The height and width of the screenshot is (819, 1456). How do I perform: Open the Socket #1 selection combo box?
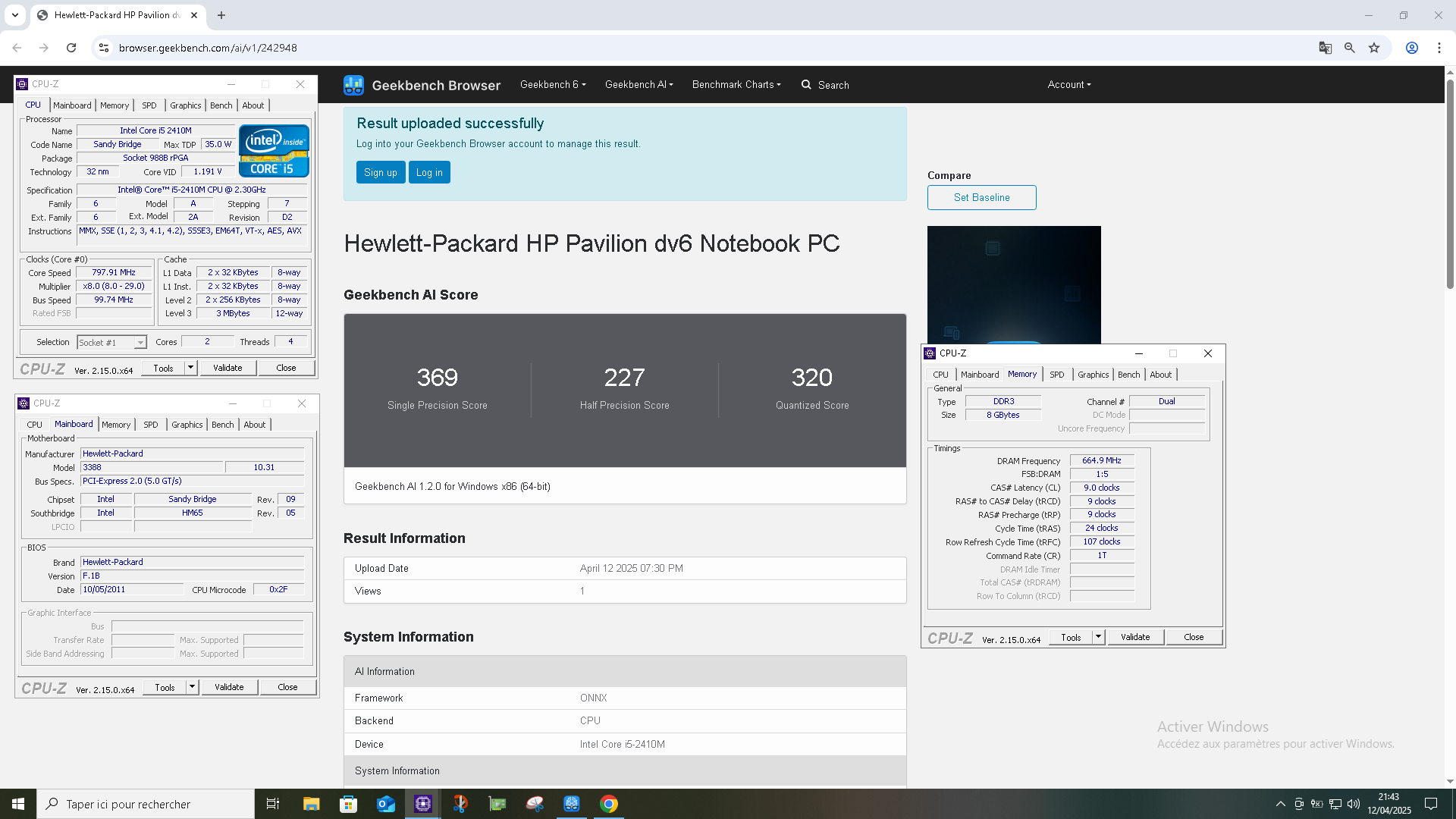click(x=111, y=343)
